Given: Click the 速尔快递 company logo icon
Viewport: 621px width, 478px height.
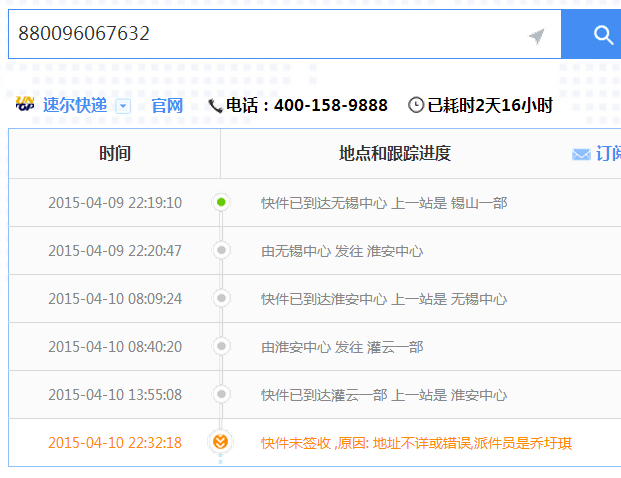Looking at the screenshot, I should [x=25, y=104].
